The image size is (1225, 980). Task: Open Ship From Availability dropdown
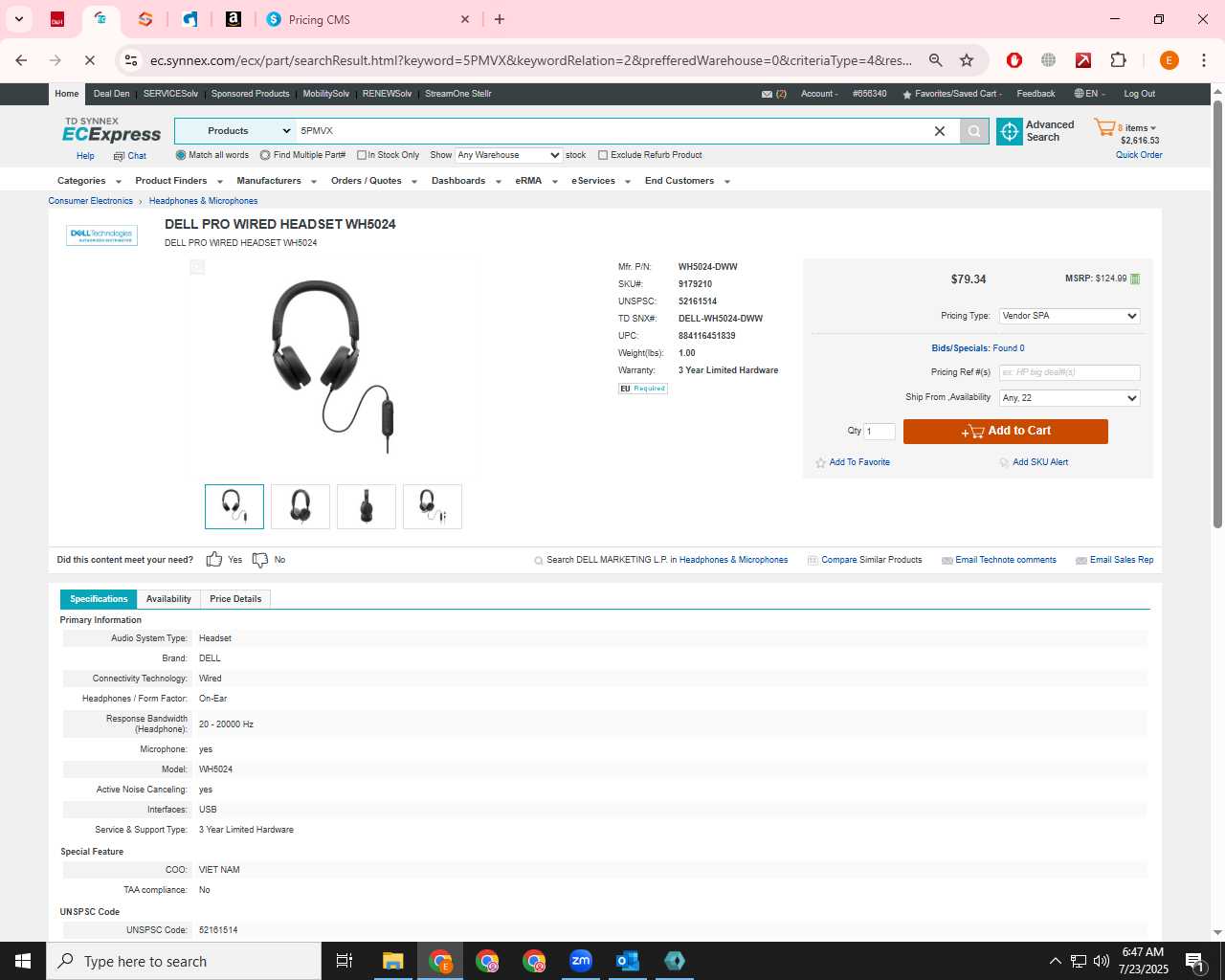click(1069, 398)
